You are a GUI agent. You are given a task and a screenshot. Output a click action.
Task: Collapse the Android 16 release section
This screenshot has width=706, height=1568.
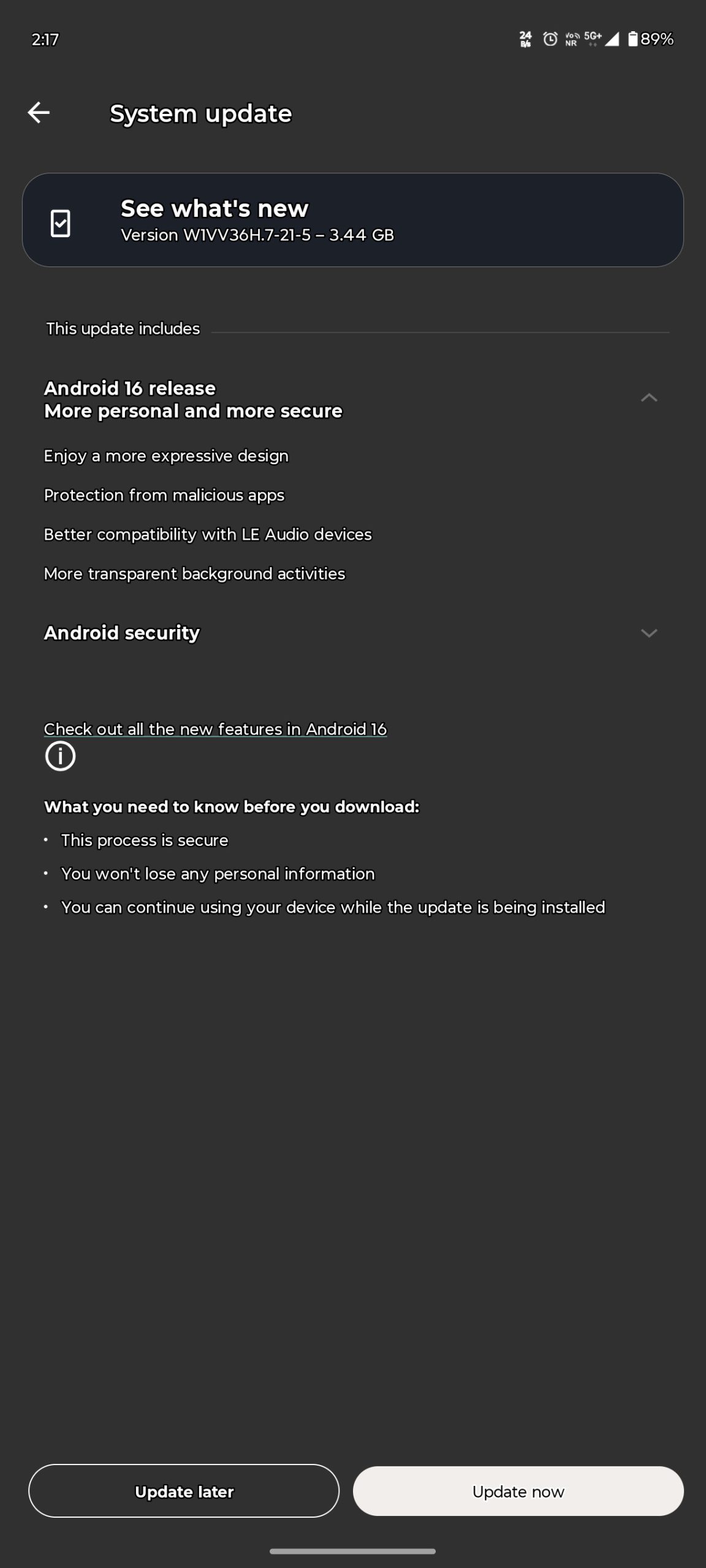coord(648,398)
